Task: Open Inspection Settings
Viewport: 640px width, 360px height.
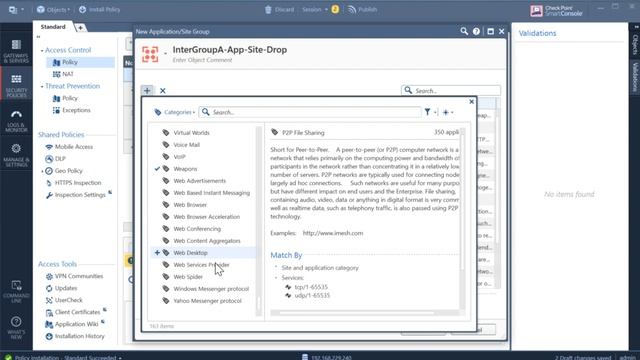Action: (76, 195)
